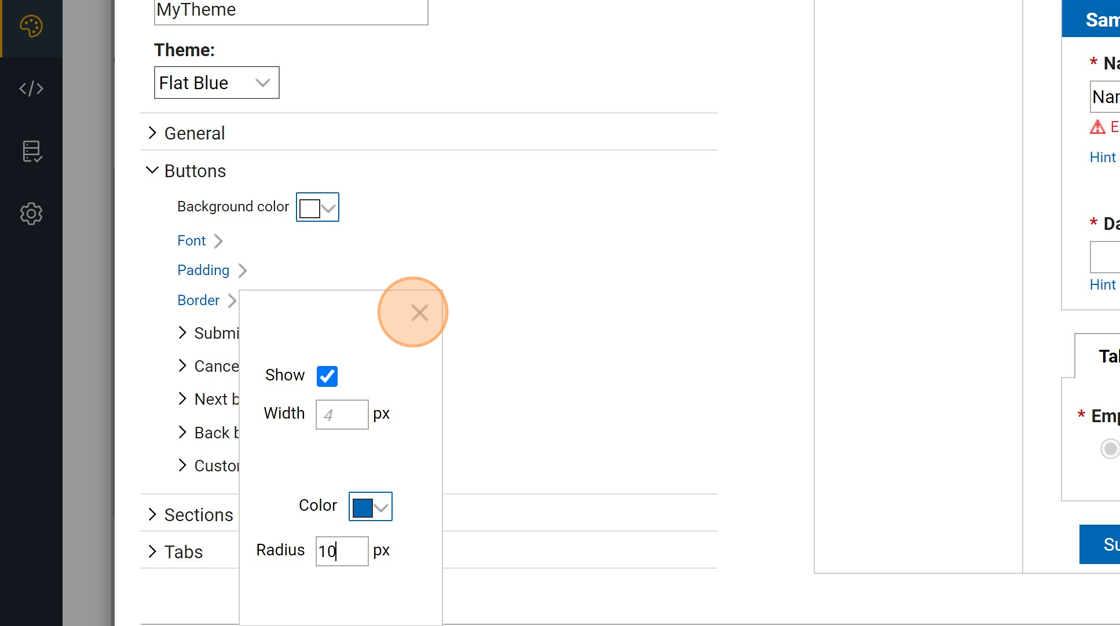Screen dimensions: 1120x626
Task: Open the form checklist icon in sidebar
Action: point(31,151)
